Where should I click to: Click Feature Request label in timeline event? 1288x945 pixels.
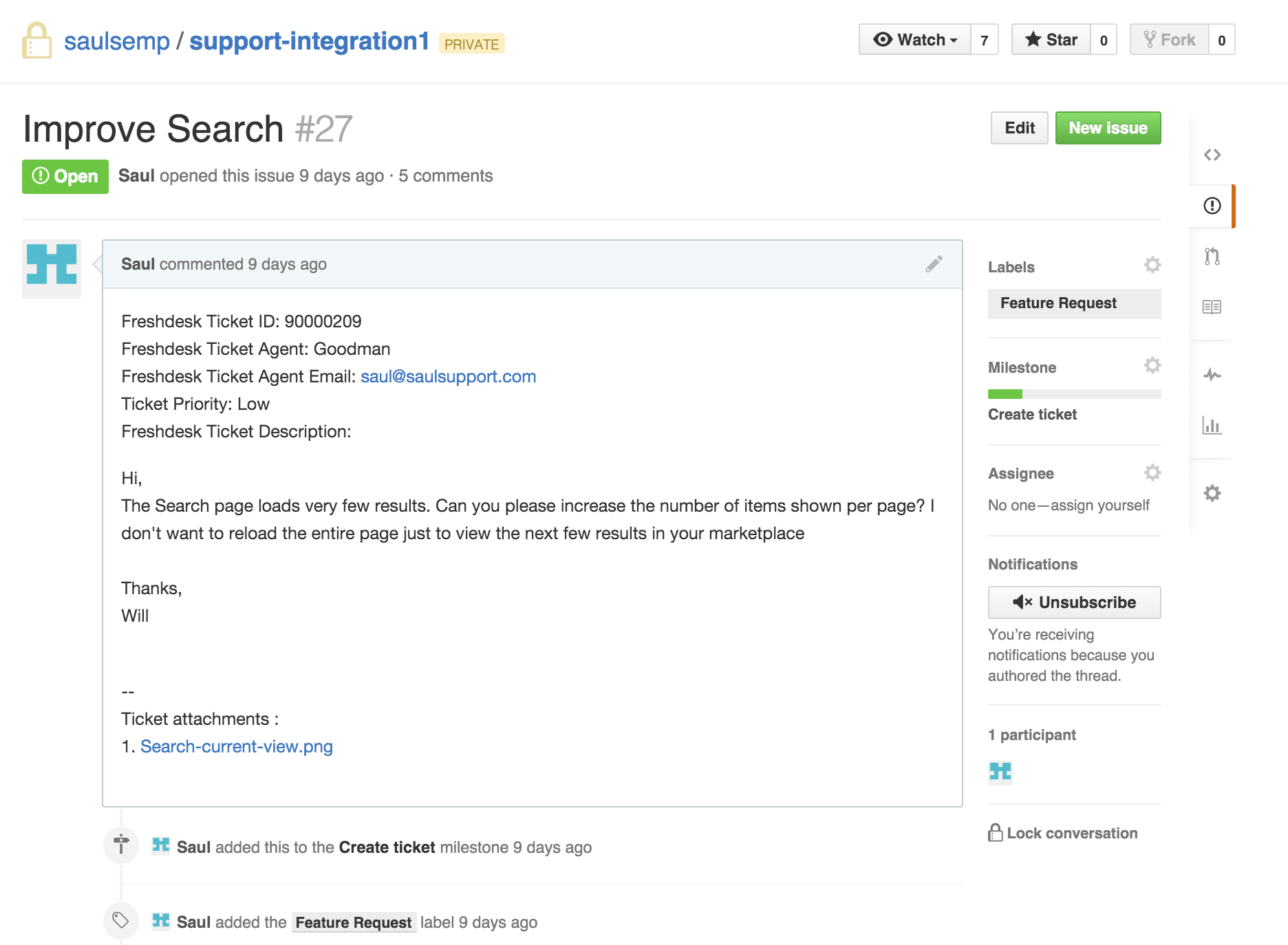tap(354, 922)
